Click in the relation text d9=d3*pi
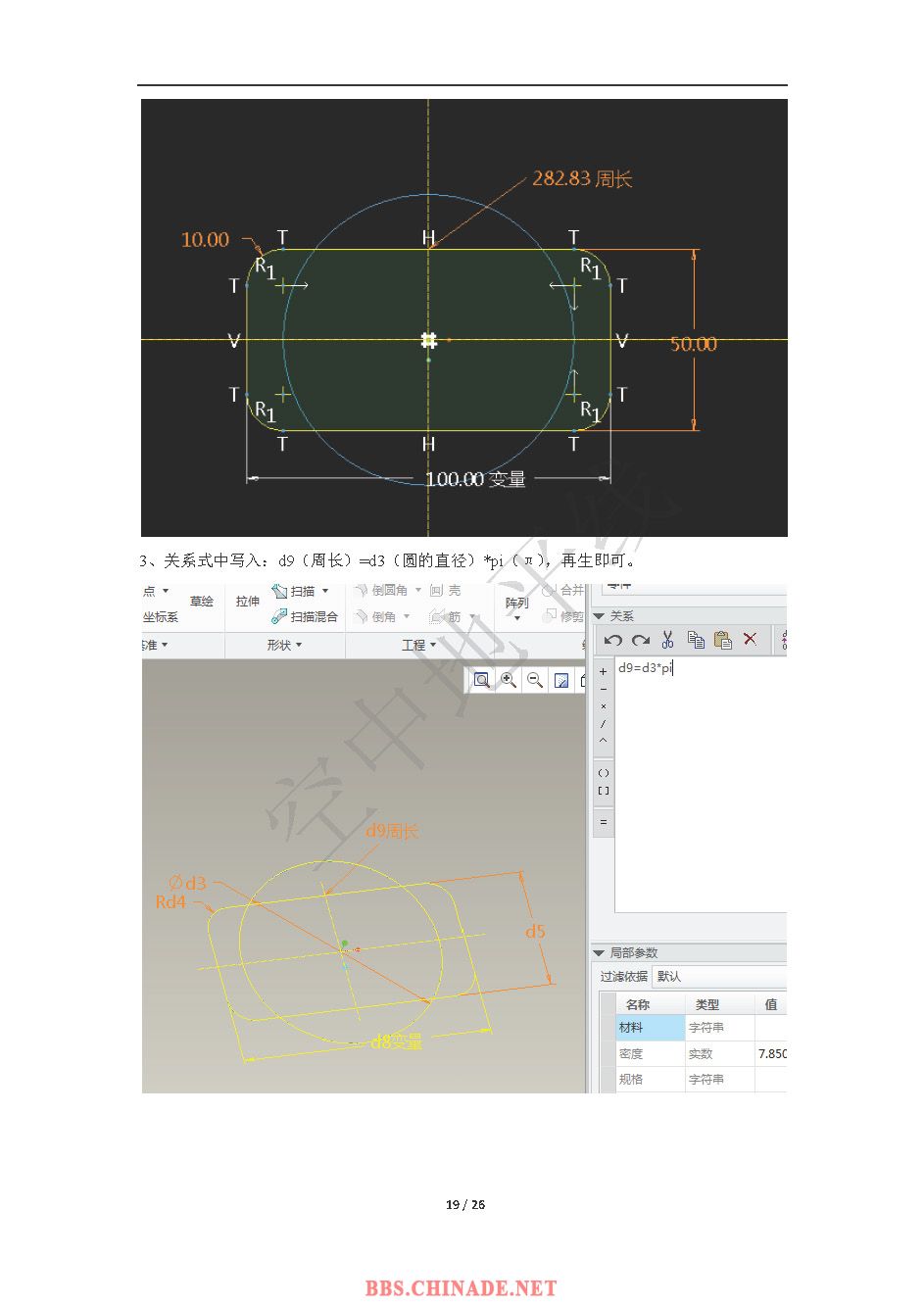The image size is (924, 1307). click(645, 668)
